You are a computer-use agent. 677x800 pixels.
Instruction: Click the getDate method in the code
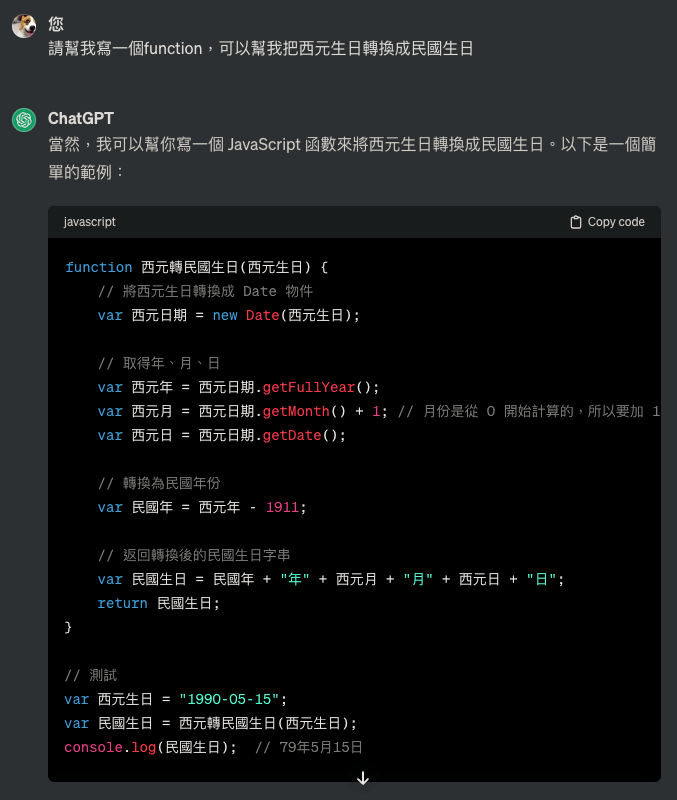(296, 435)
